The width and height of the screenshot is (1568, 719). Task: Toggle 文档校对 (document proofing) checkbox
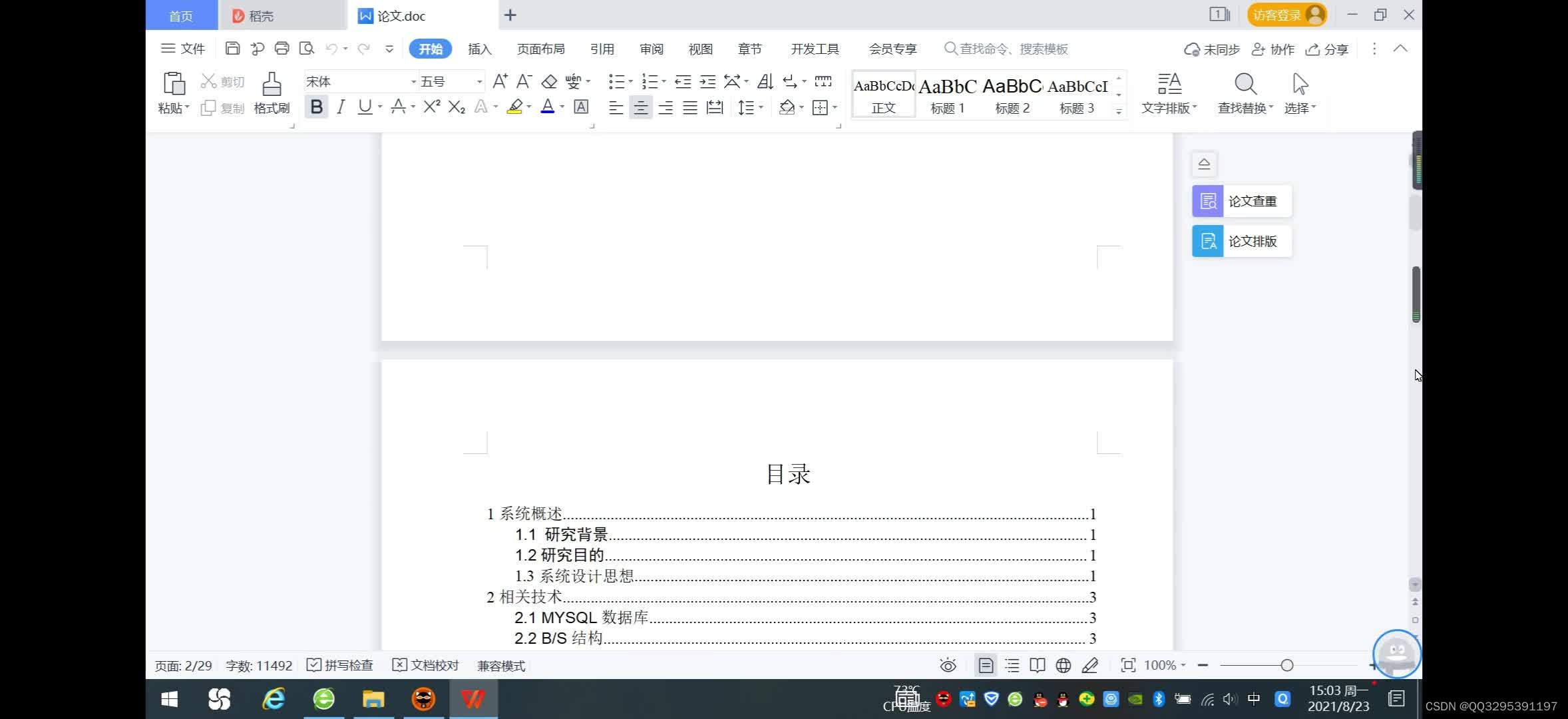coord(400,665)
